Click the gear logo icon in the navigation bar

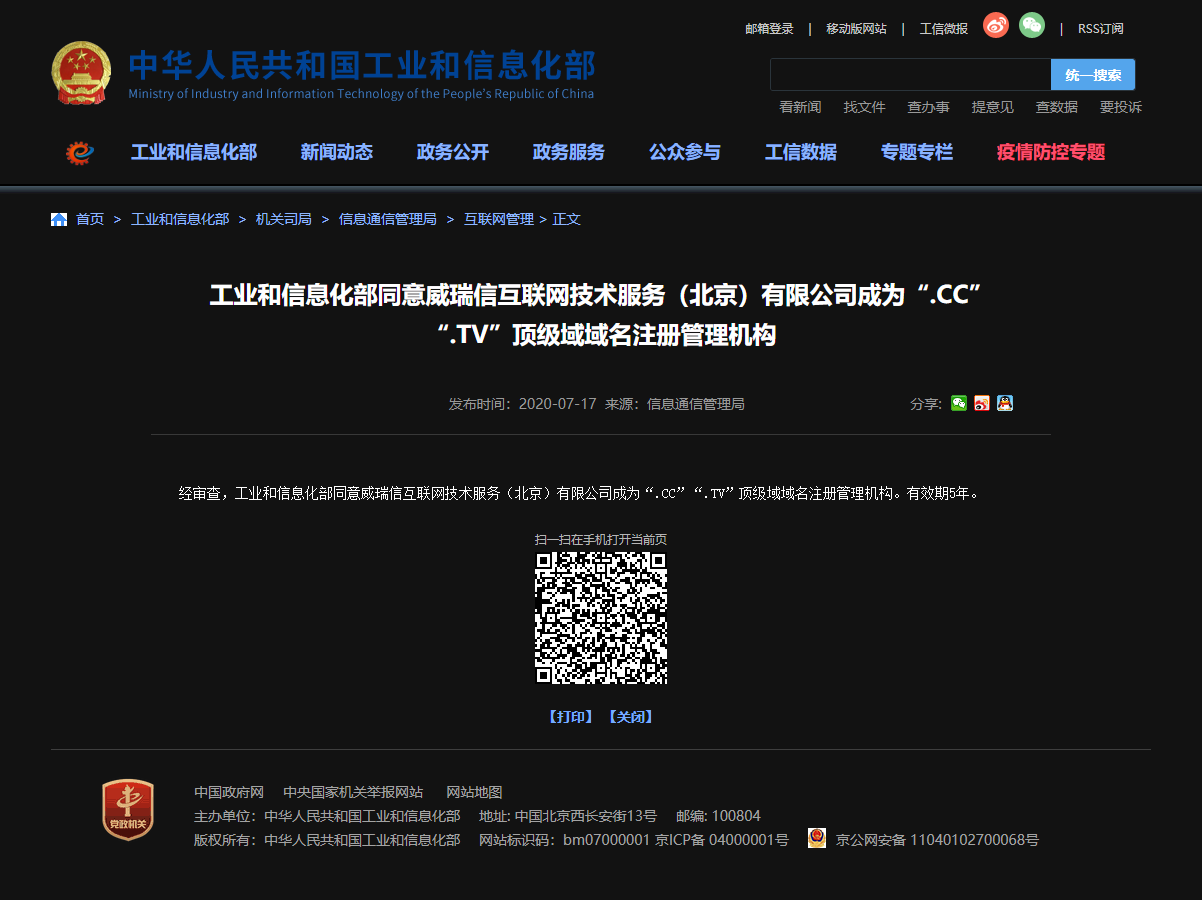click(79, 153)
